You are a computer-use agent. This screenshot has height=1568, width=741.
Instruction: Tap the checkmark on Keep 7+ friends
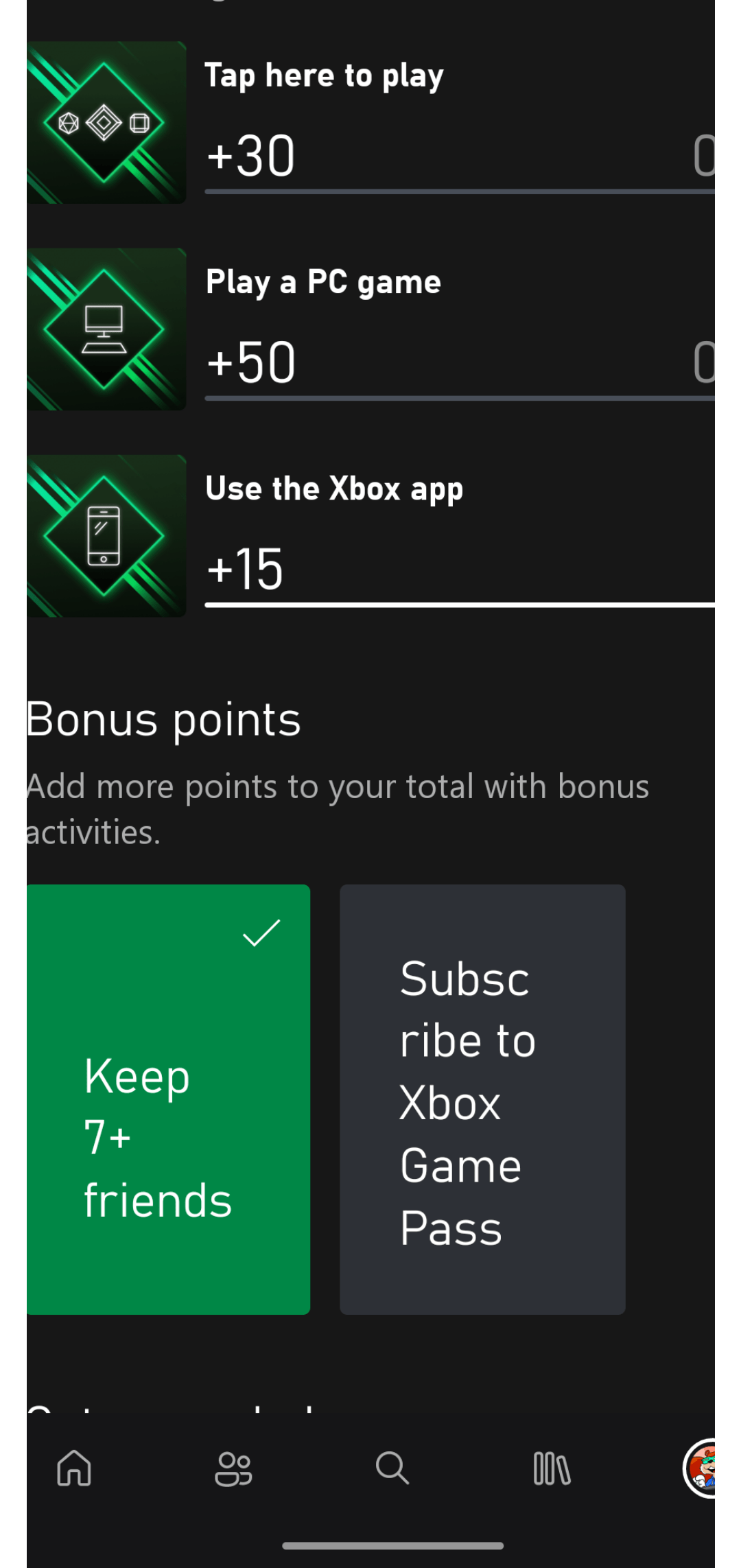pyautogui.click(x=261, y=935)
